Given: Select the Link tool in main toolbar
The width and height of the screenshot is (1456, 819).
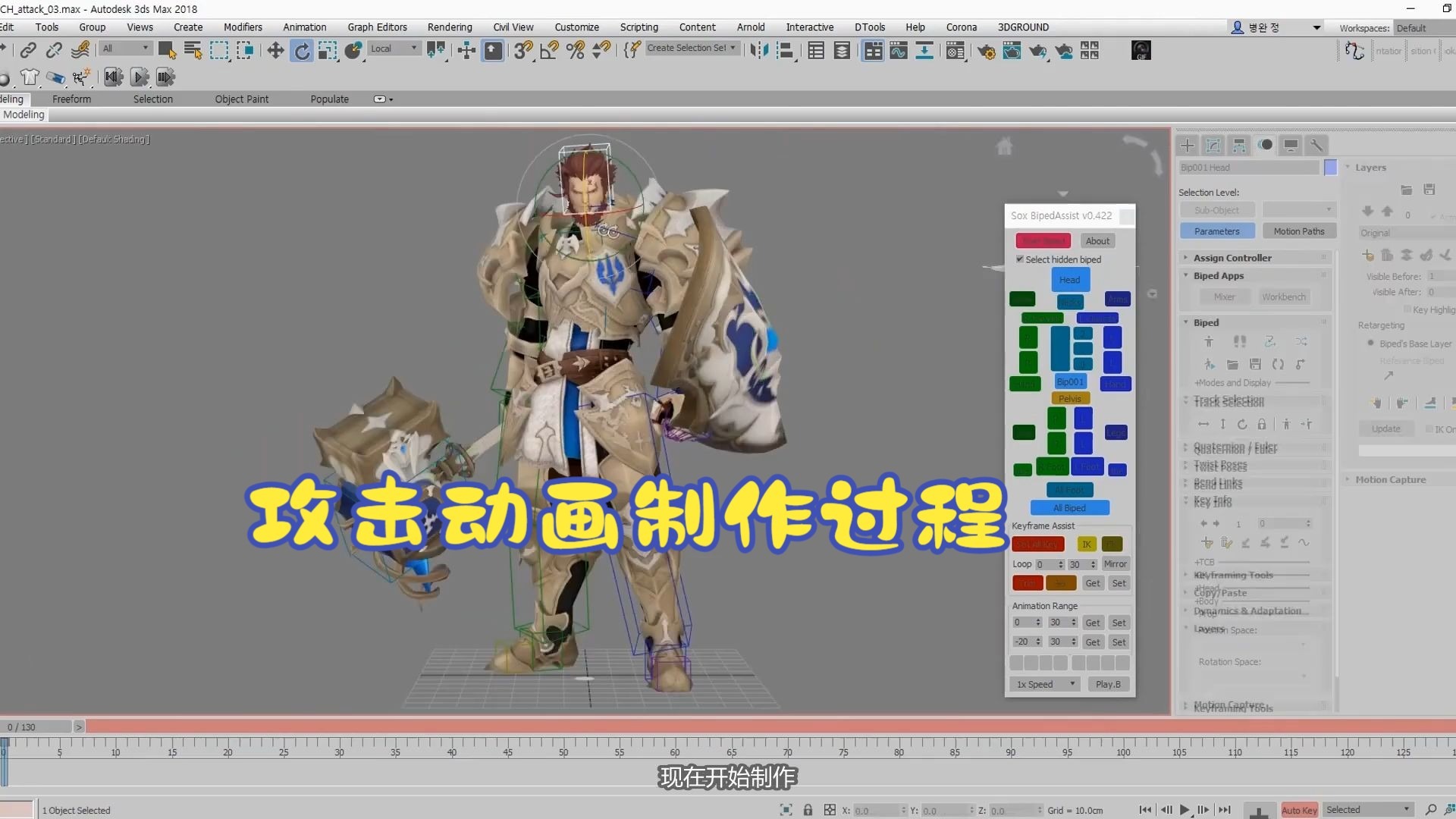Looking at the screenshot, I should pyautogui.click(x=28, y=51).
